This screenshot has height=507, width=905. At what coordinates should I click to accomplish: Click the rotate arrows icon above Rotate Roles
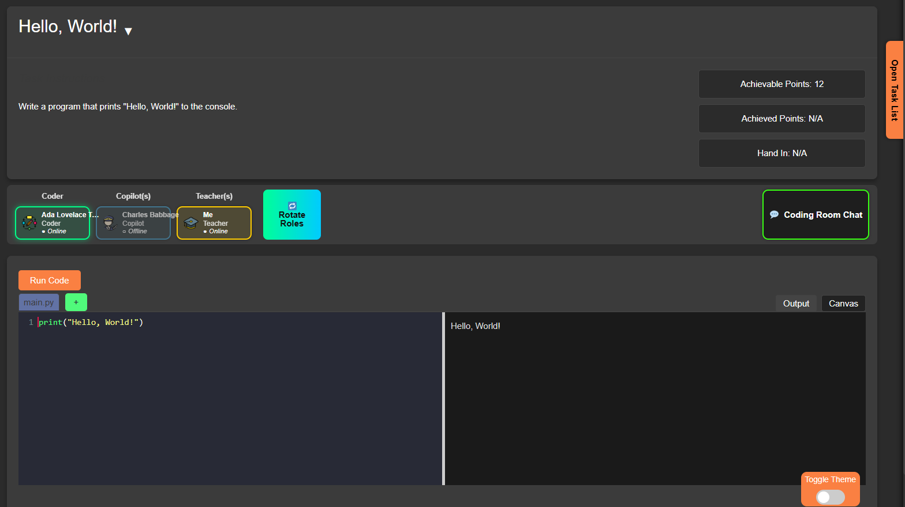coord(292,205)
